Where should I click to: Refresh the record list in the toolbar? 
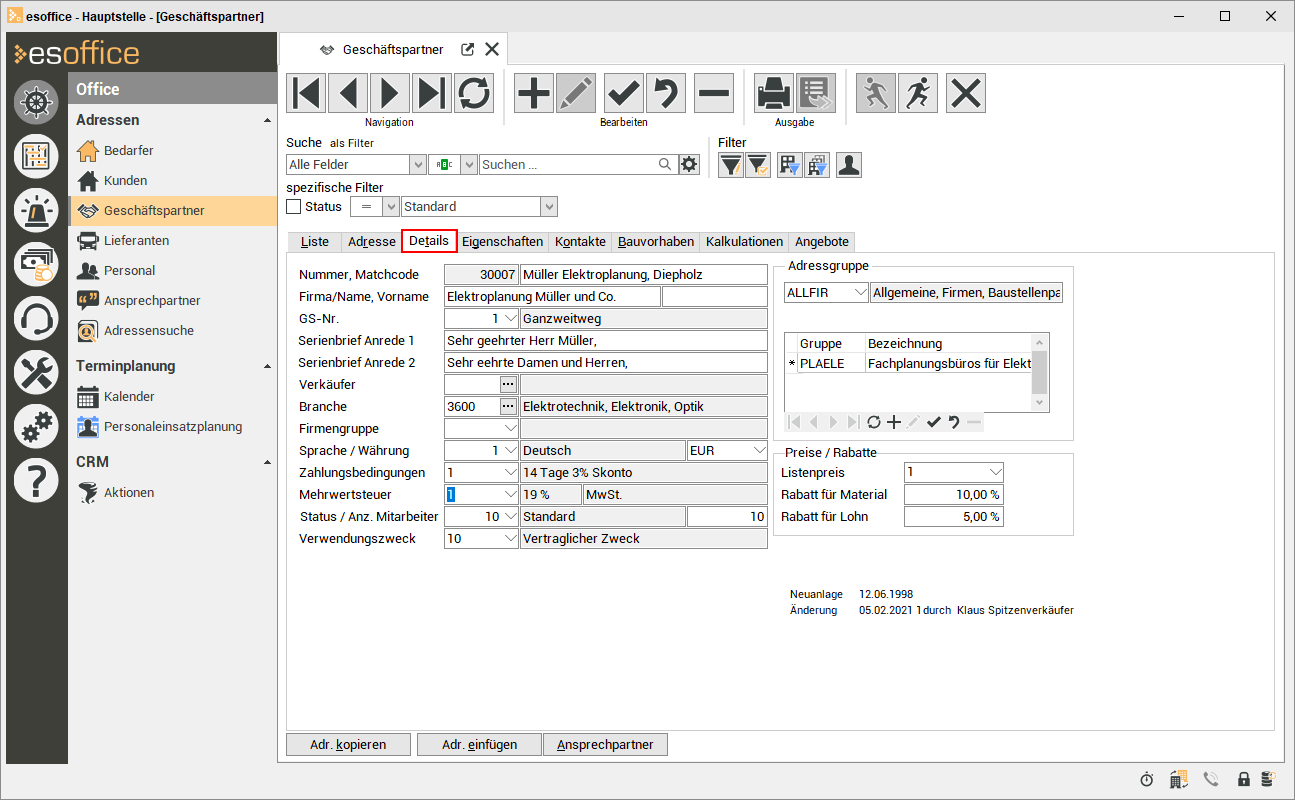474,93
